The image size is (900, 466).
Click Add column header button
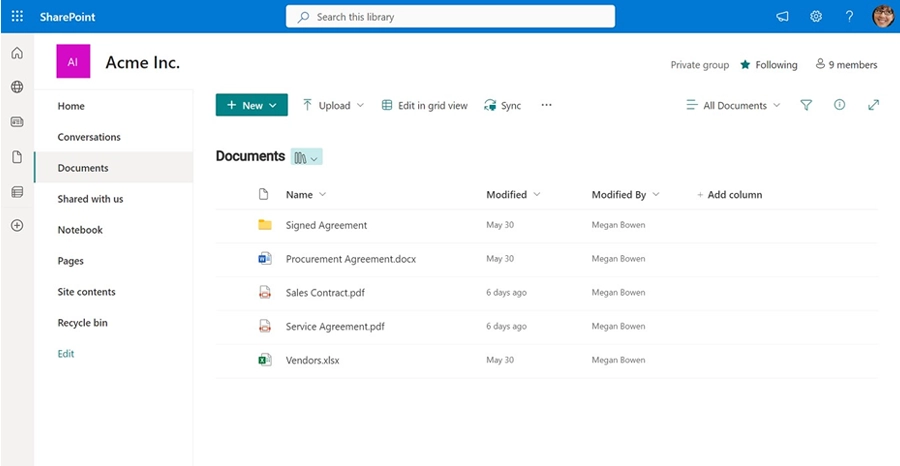730,195
